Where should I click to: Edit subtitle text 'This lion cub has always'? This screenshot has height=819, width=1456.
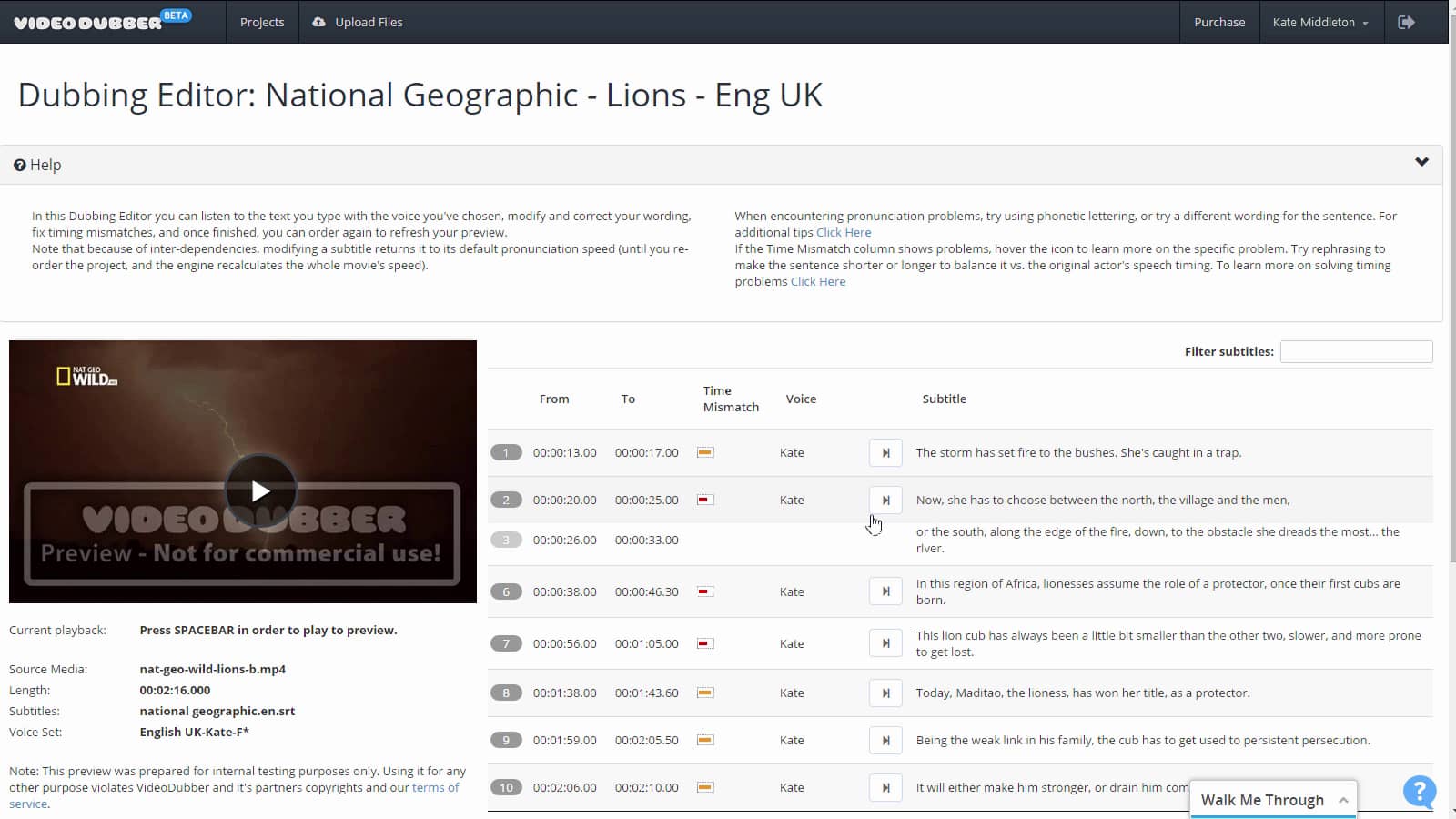coord(1168,643)
